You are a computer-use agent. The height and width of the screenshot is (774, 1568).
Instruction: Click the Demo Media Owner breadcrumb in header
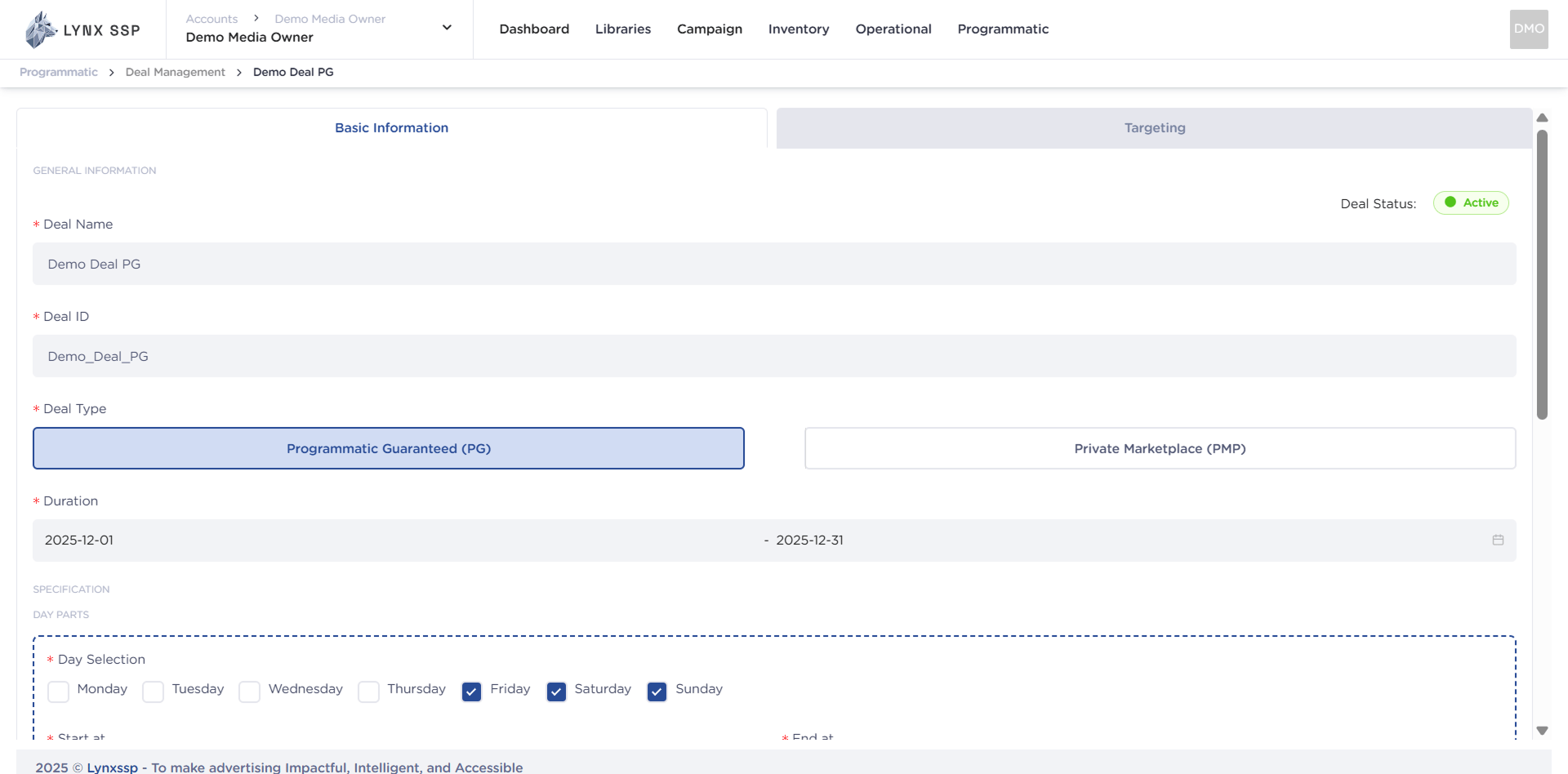pyautogui.click(x=330, y=19)
